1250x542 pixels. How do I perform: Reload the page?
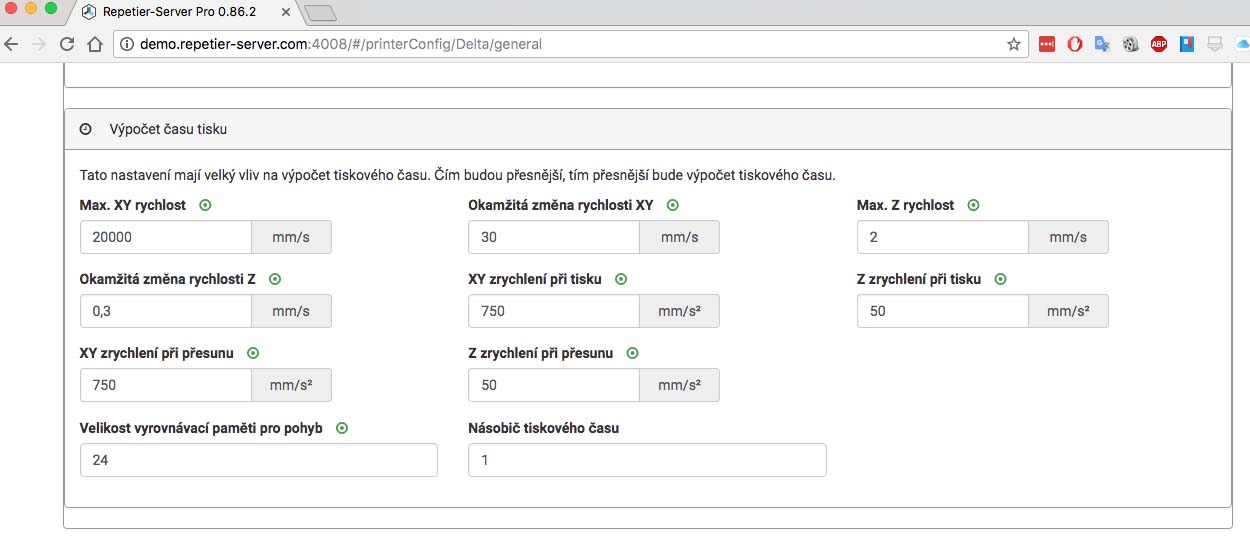coord(68,44)
